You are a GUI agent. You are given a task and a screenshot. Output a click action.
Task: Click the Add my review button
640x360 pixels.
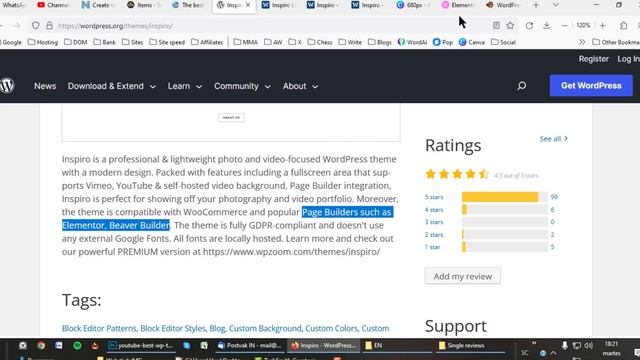(x=462, y=276)
